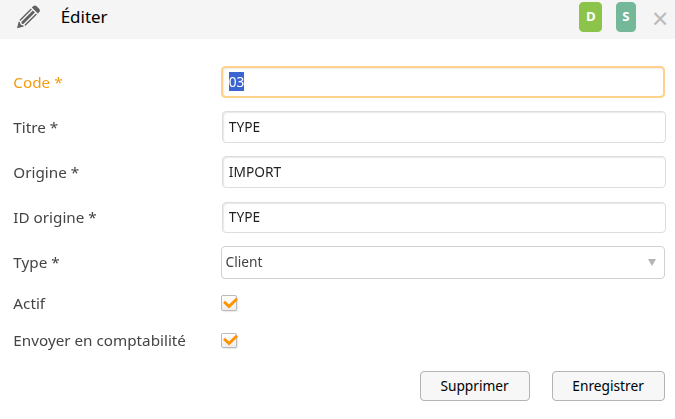Click the teal S badge icon

click(x=625, y=17)
